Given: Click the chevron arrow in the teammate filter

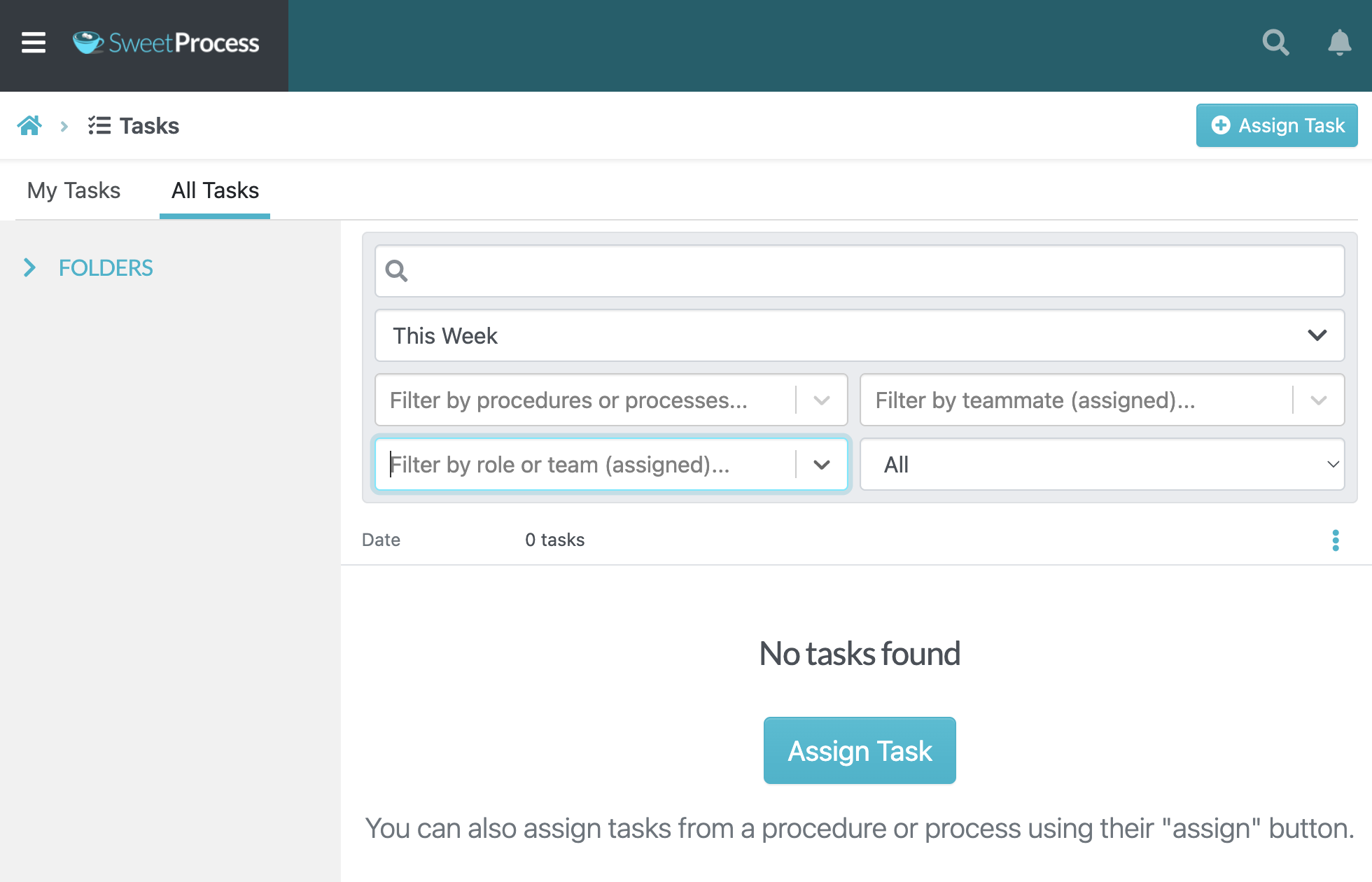Looking at the screenshot, I should (1319, 400).
